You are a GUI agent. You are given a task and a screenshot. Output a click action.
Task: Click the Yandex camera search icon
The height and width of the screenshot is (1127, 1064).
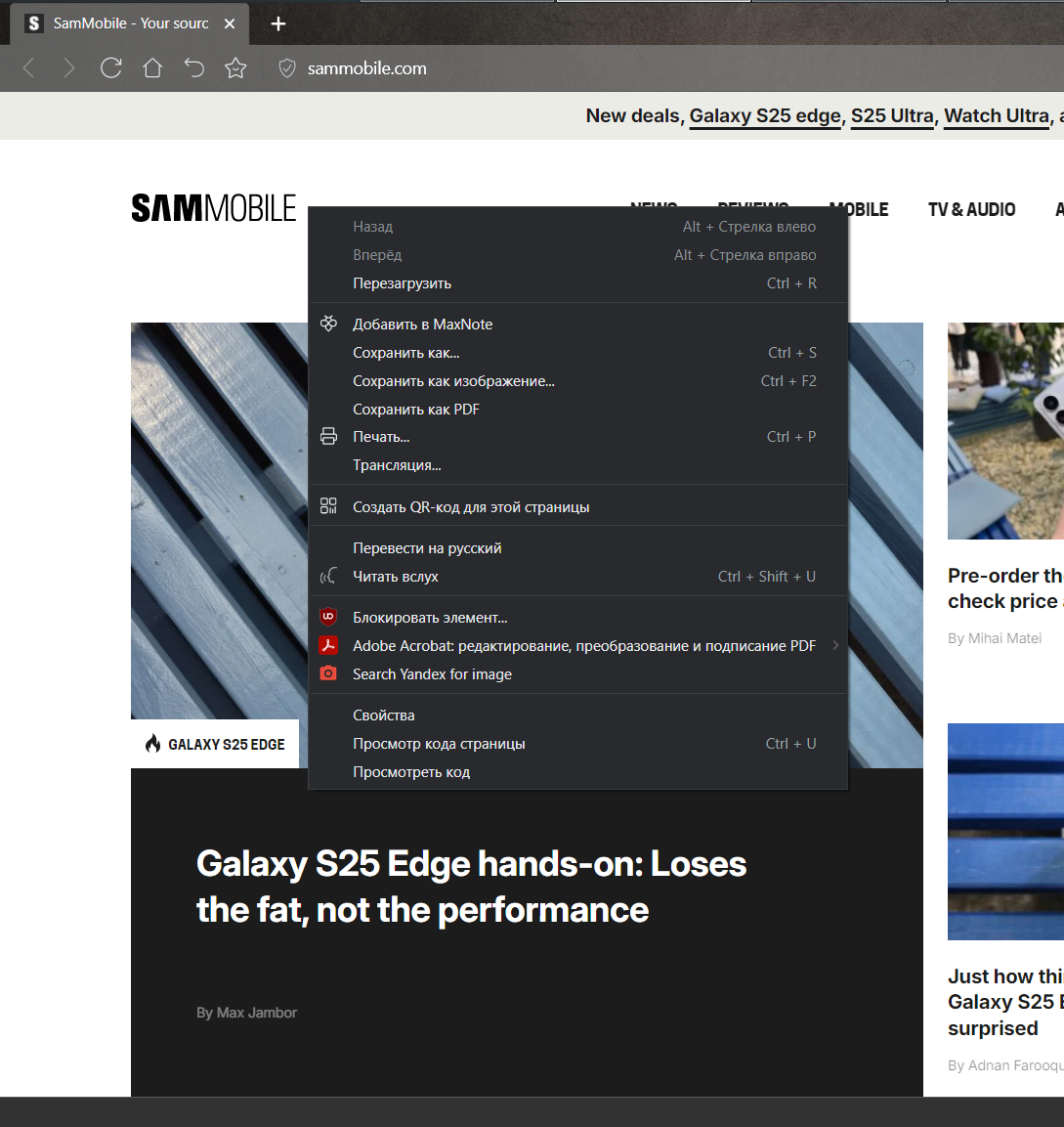tap(328, 673)
